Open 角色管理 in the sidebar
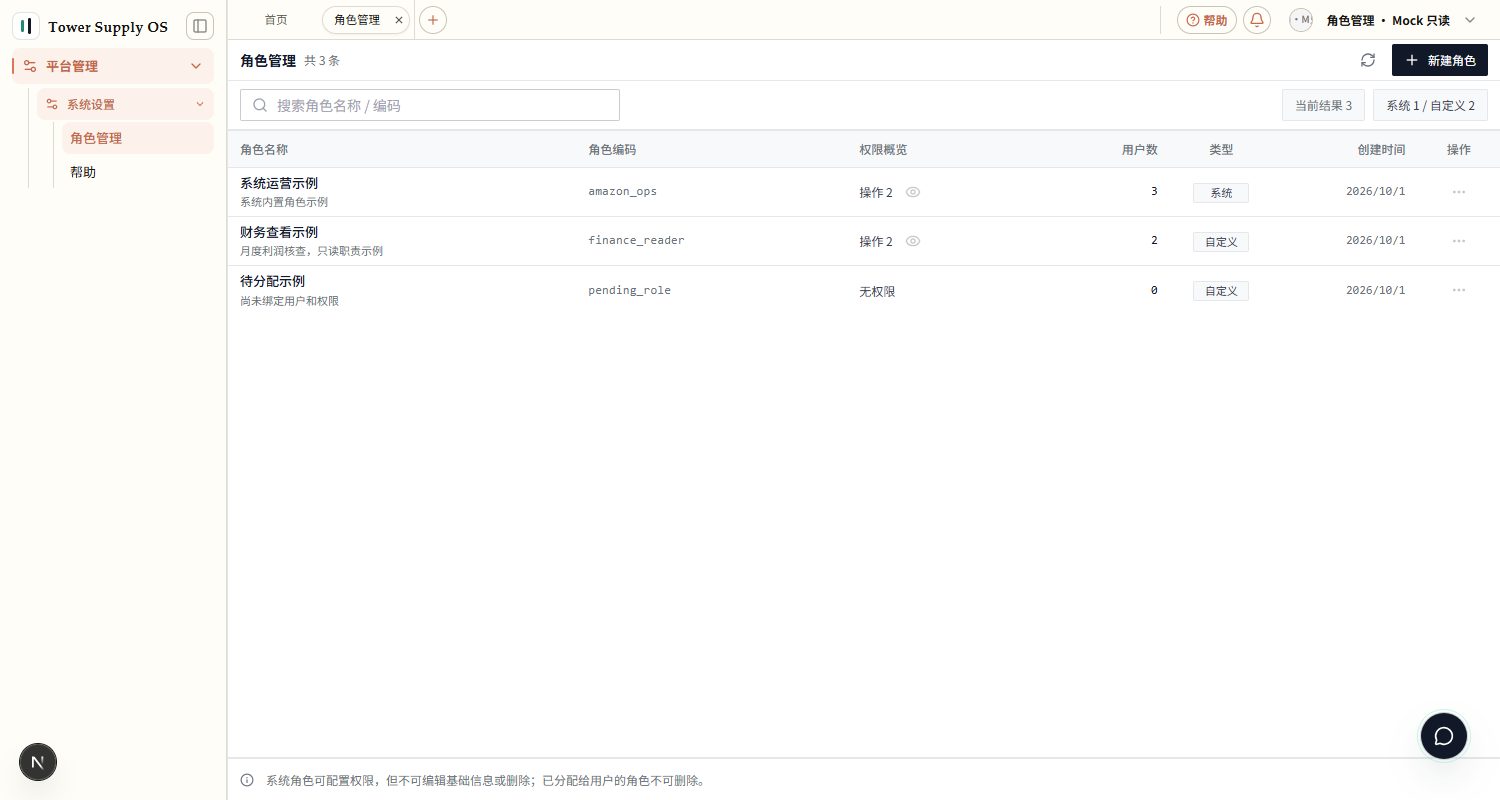 (138, 138)
